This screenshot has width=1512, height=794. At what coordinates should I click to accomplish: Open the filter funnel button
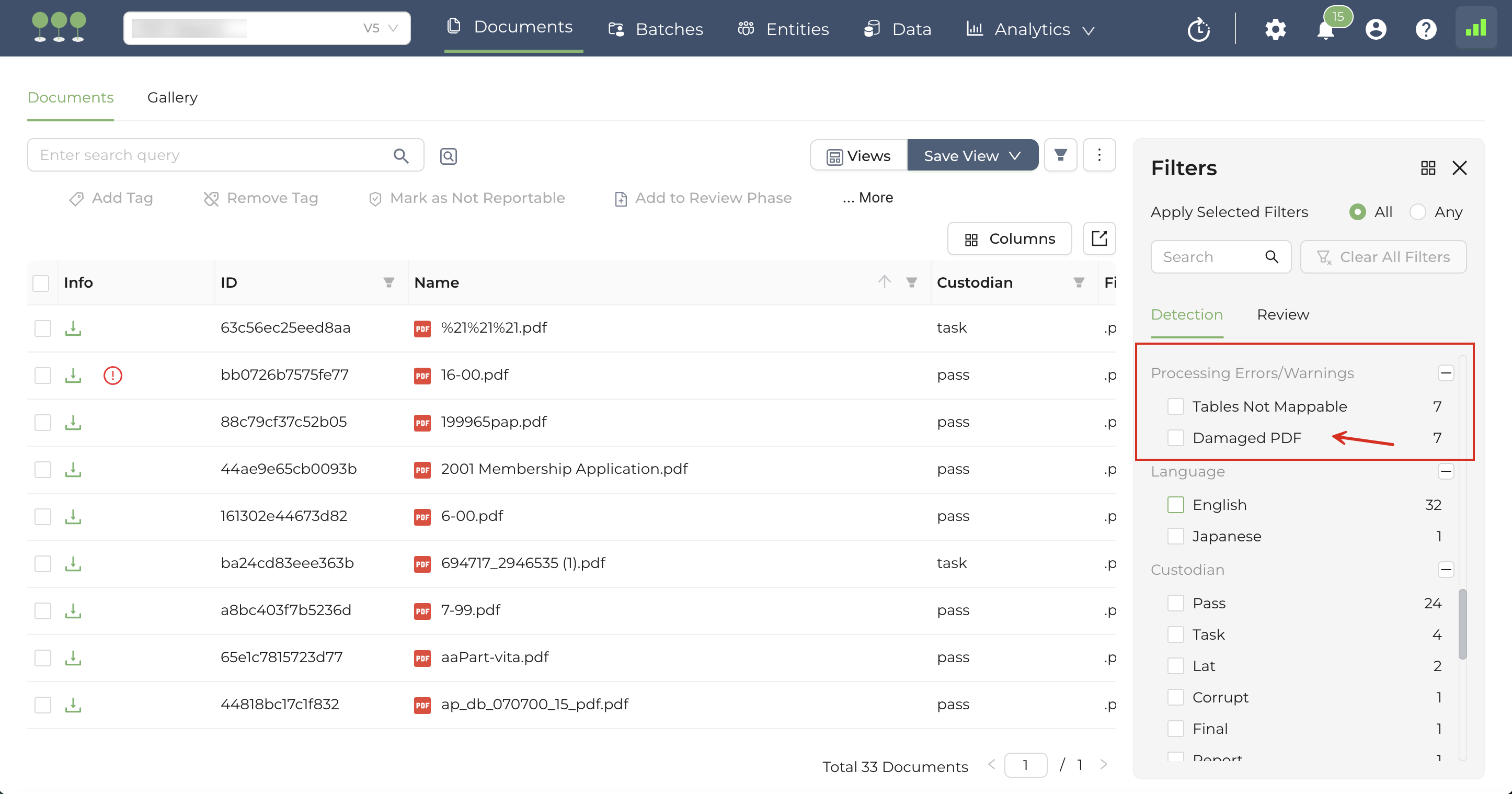coord(1060,155)
